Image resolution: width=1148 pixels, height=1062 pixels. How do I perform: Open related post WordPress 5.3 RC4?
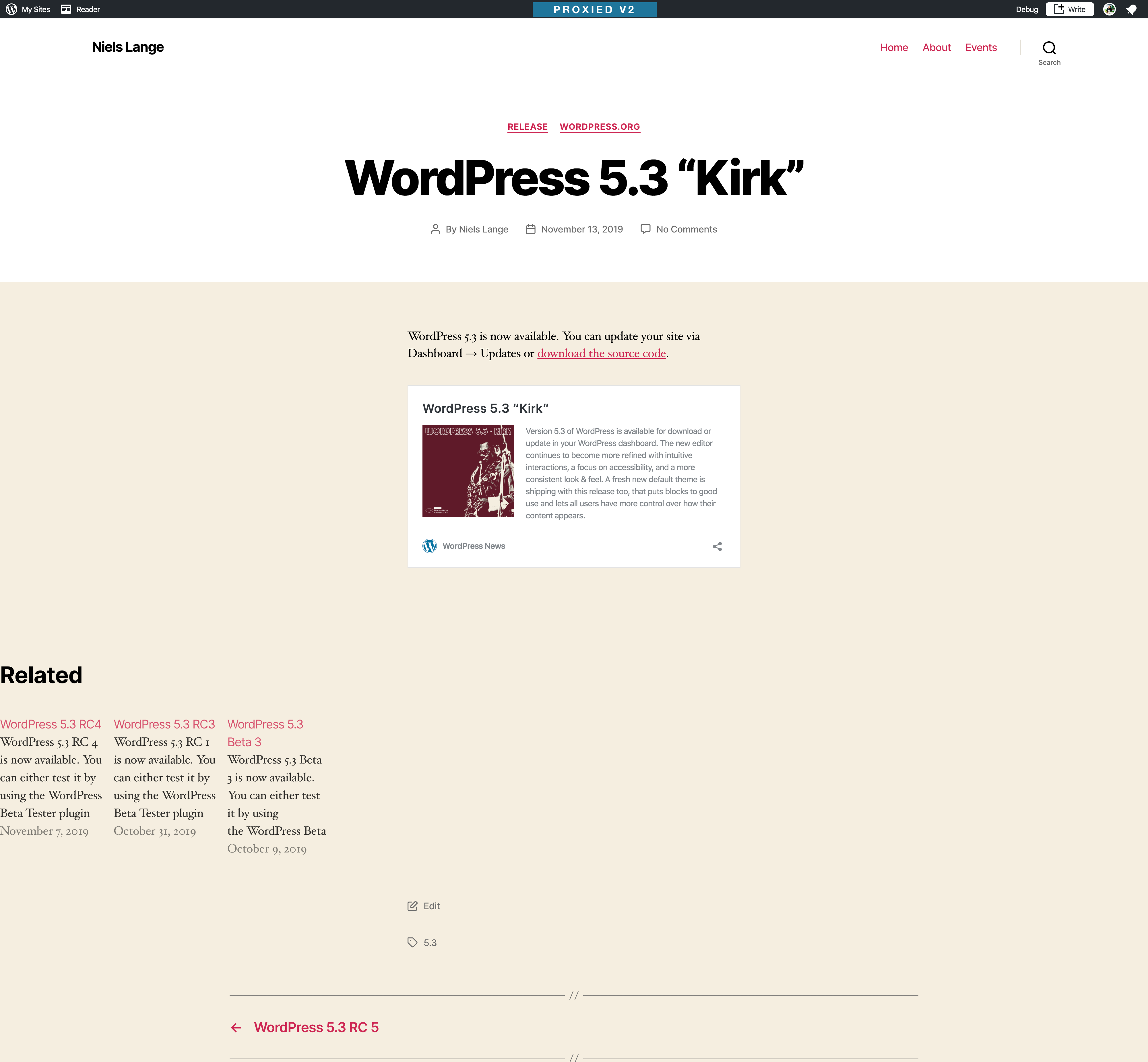[51, 724]
